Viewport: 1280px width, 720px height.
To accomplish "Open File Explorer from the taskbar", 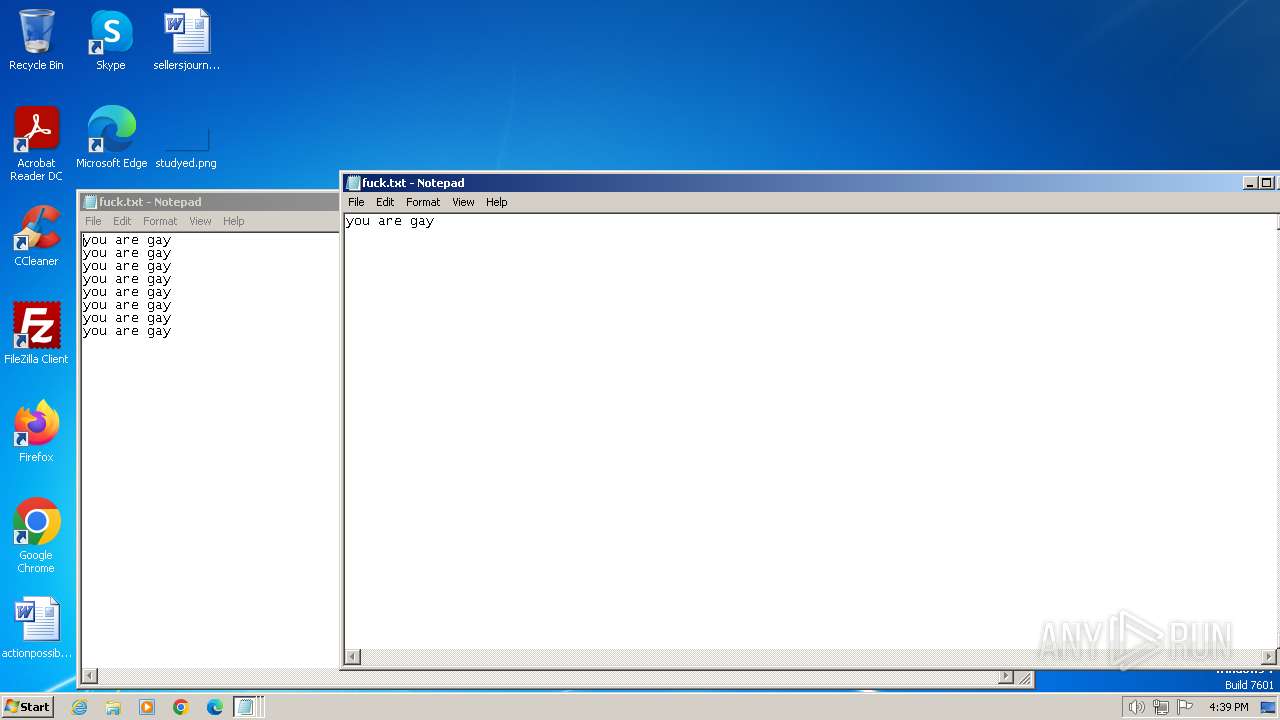I will pyautogui.click(x=113, y=707).
